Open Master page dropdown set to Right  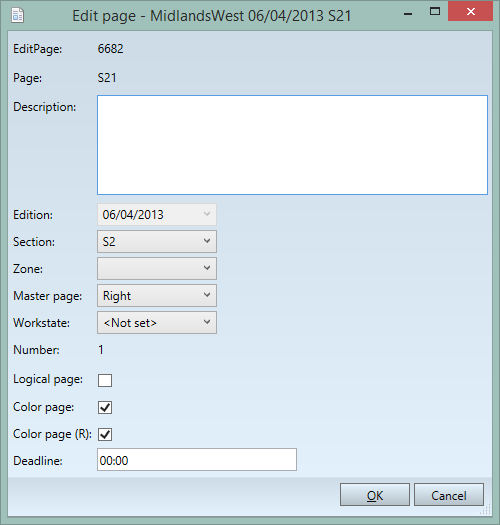[157, 295]
